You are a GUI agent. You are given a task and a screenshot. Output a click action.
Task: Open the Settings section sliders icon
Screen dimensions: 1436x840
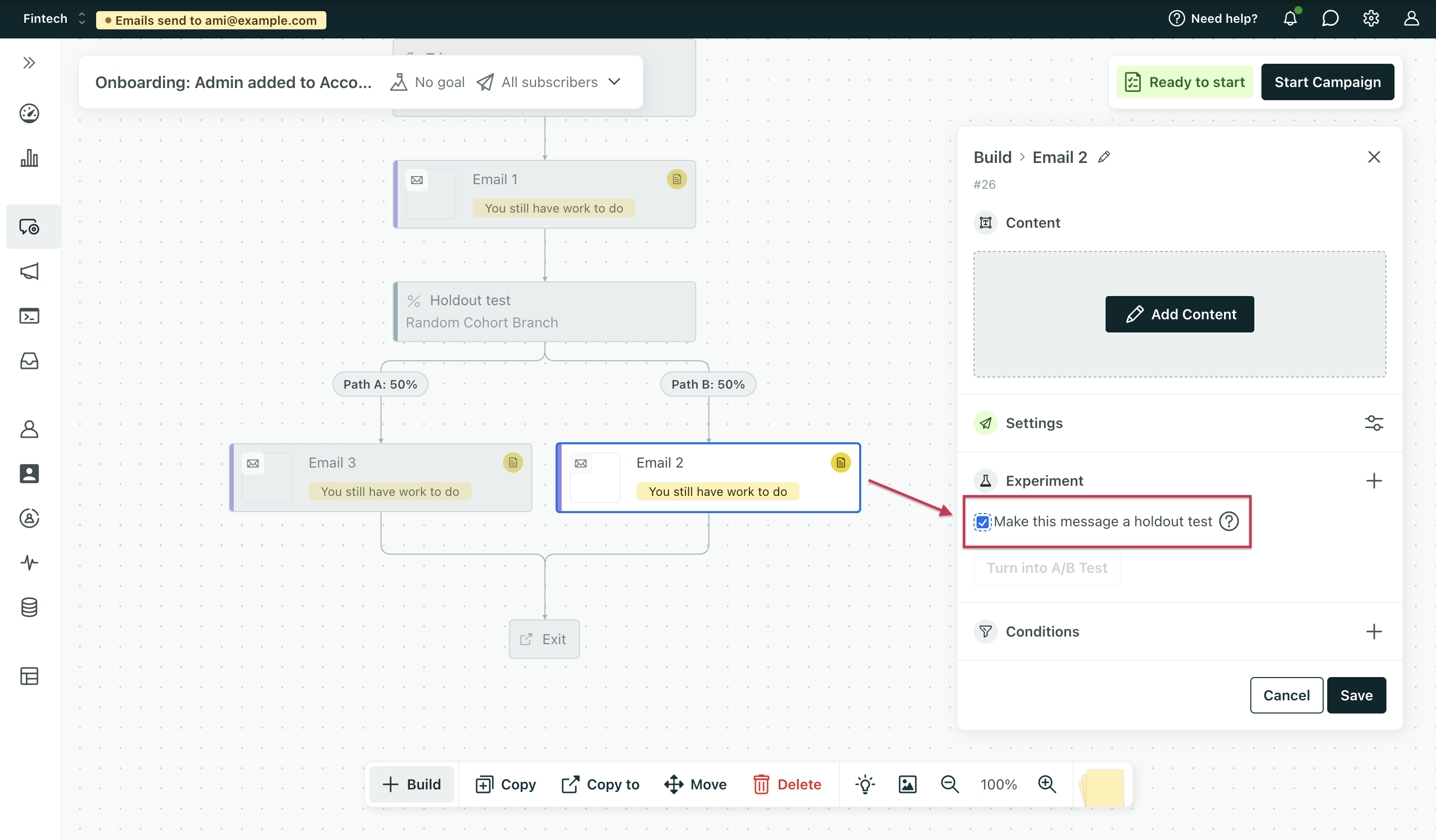pos(1374,423)
